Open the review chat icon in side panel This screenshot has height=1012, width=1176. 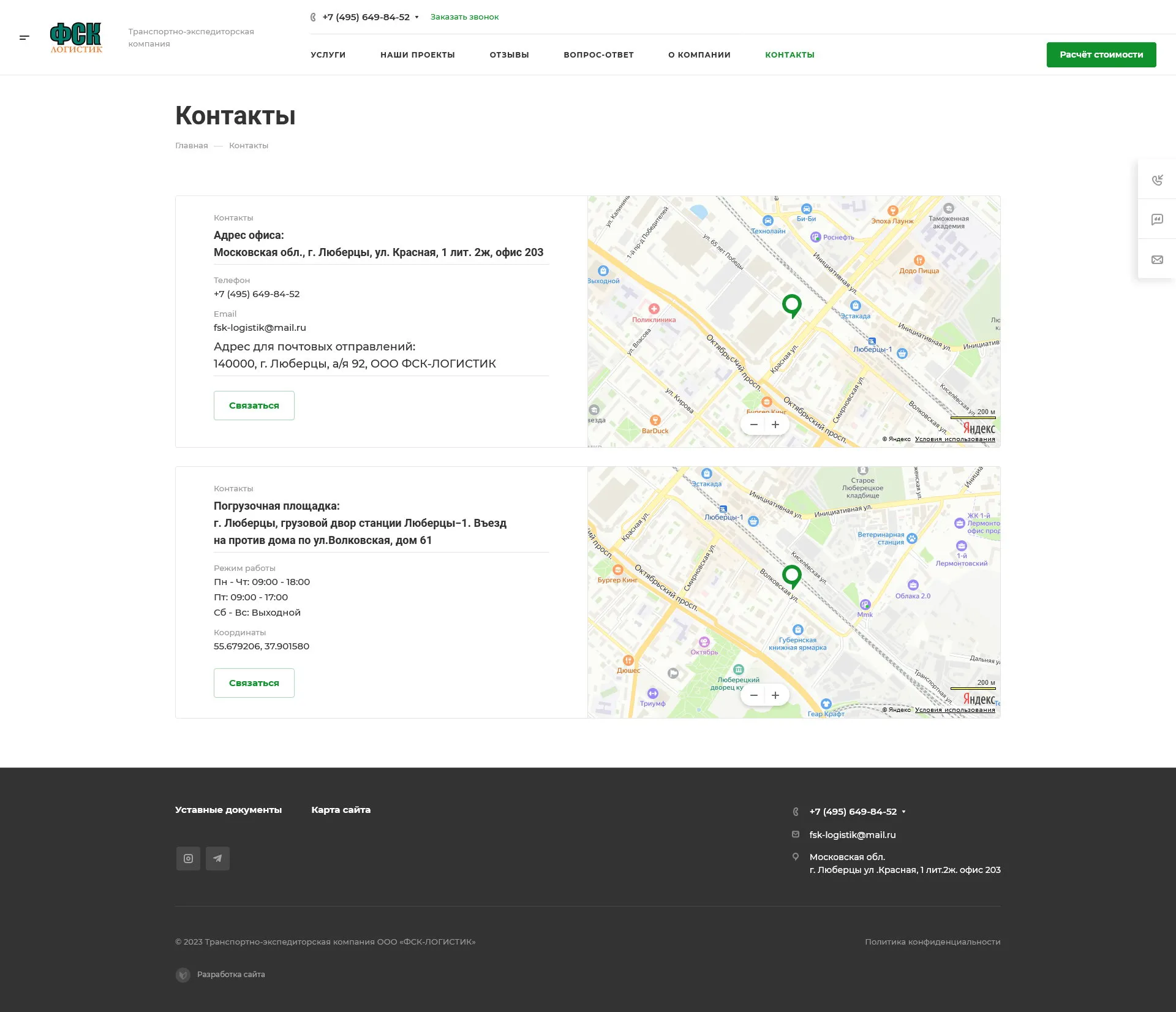[x=1157, y=219]
